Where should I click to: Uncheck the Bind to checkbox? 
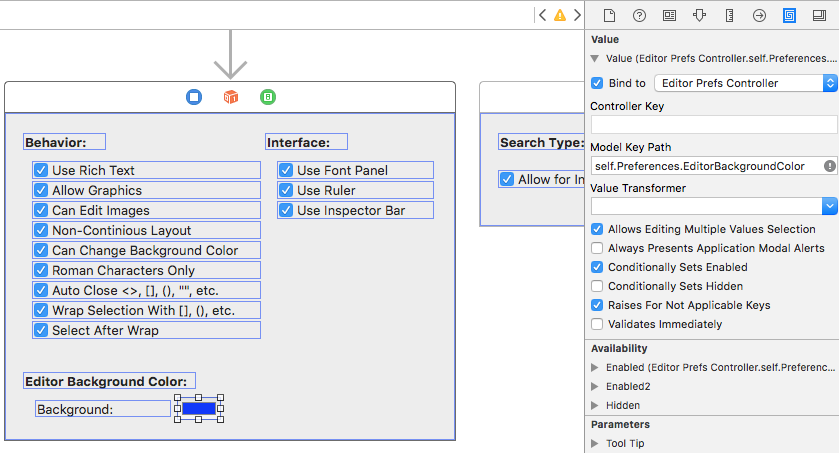pos(597,83)
